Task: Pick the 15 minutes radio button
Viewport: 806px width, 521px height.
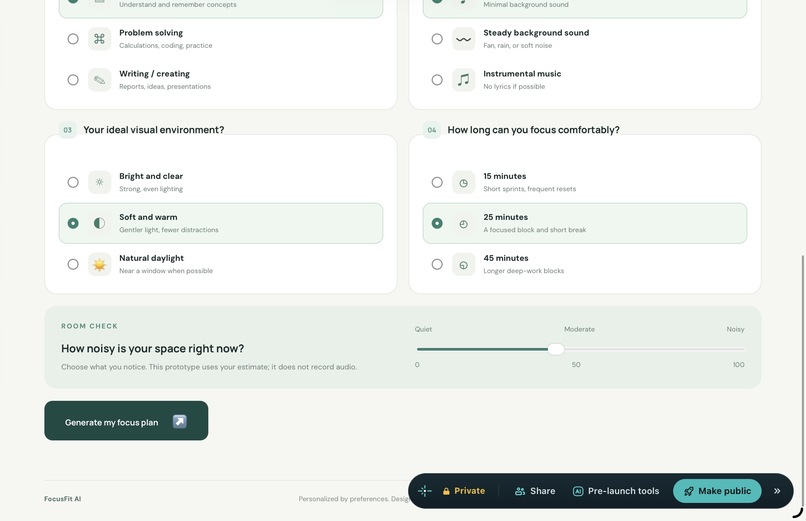Action: (437, 182)
